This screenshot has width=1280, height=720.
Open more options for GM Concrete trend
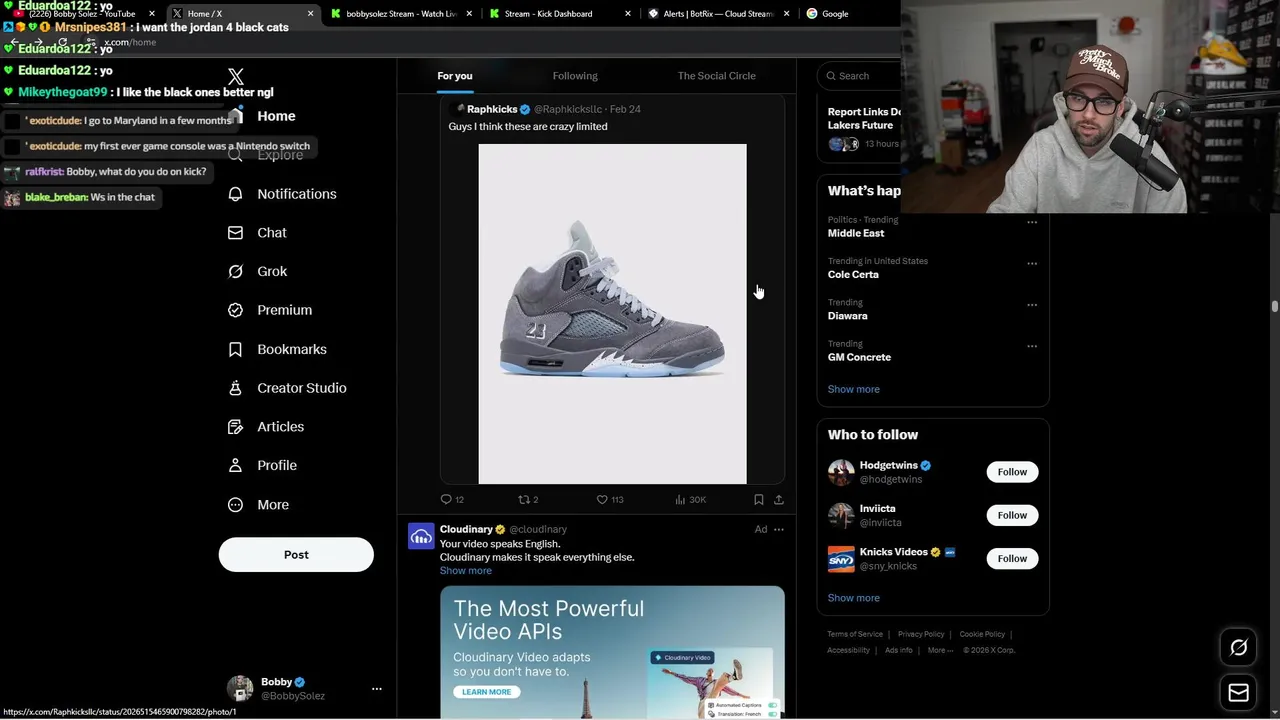coord(1032,346)
